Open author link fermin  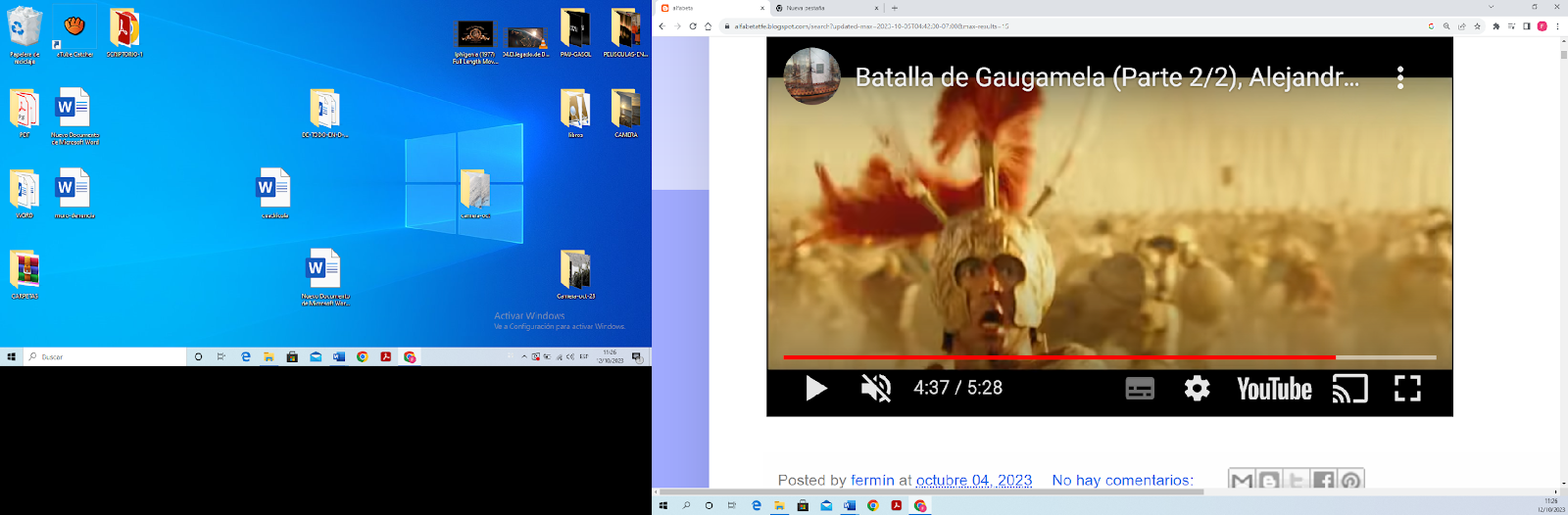872,480
